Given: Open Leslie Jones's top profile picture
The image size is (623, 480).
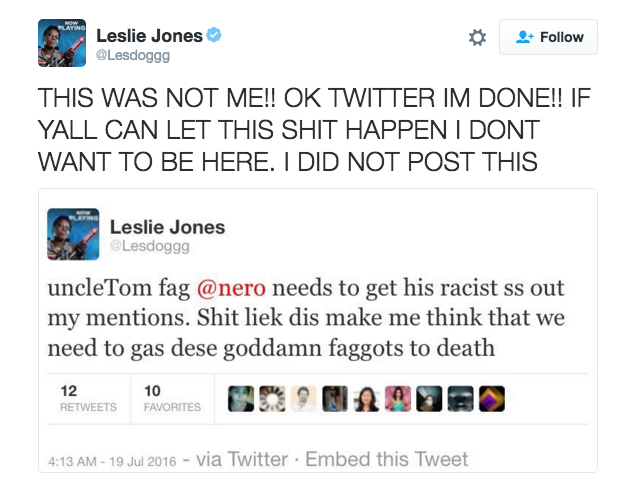Looking at the screenshot, I should (62, 43).
